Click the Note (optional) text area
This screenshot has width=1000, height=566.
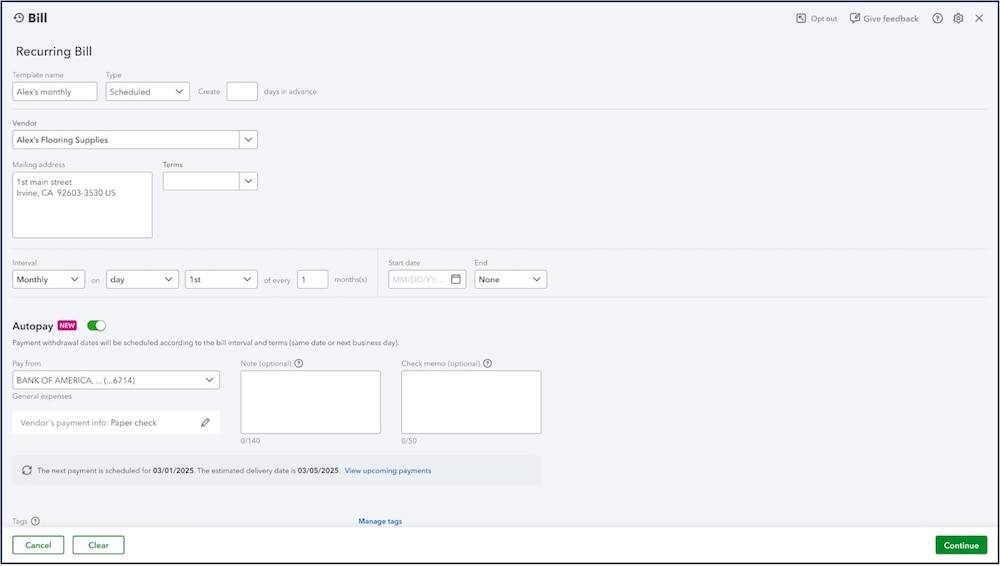tap(311, 403)
